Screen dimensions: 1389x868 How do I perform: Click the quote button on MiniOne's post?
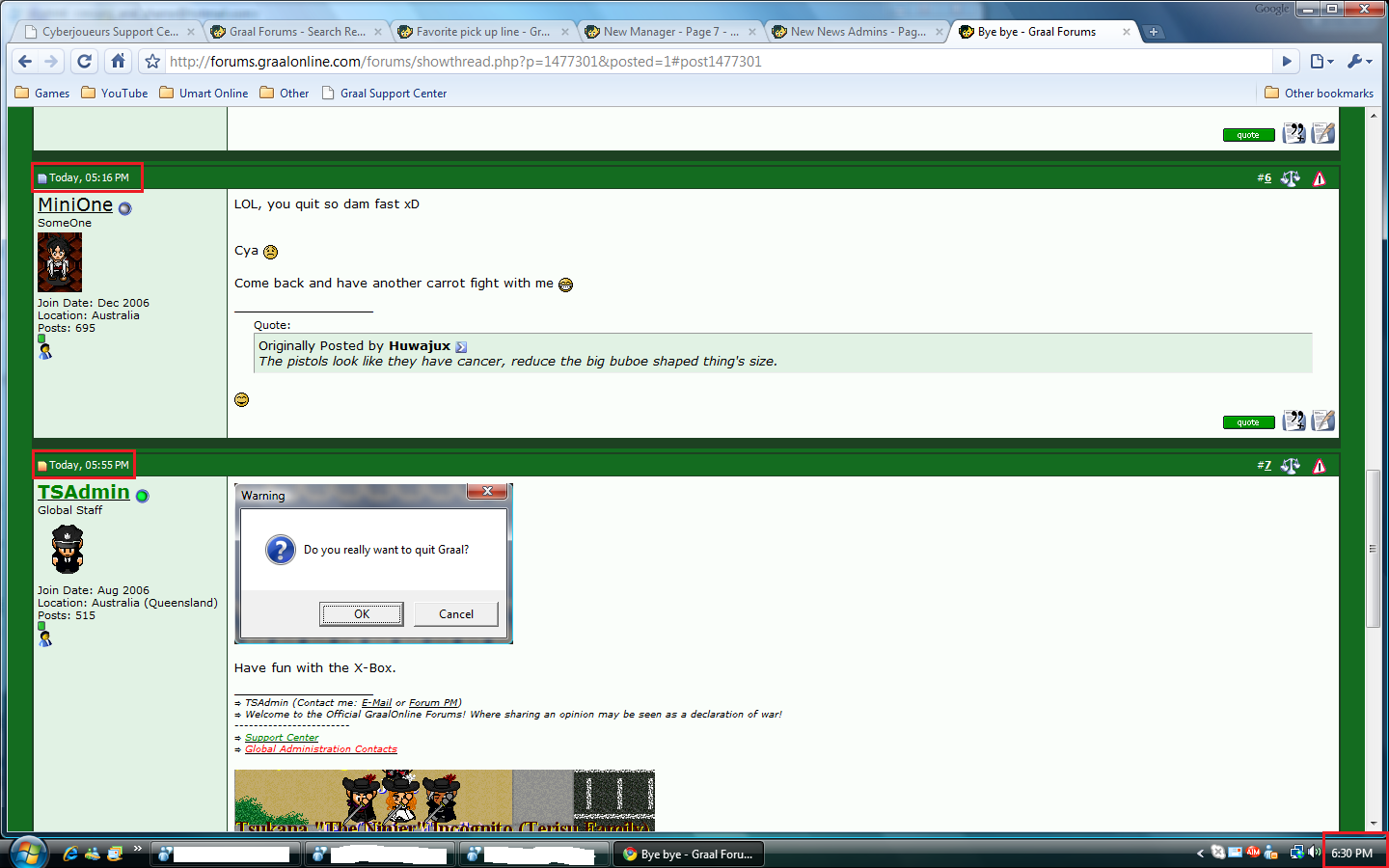[x=1248, y=422]
